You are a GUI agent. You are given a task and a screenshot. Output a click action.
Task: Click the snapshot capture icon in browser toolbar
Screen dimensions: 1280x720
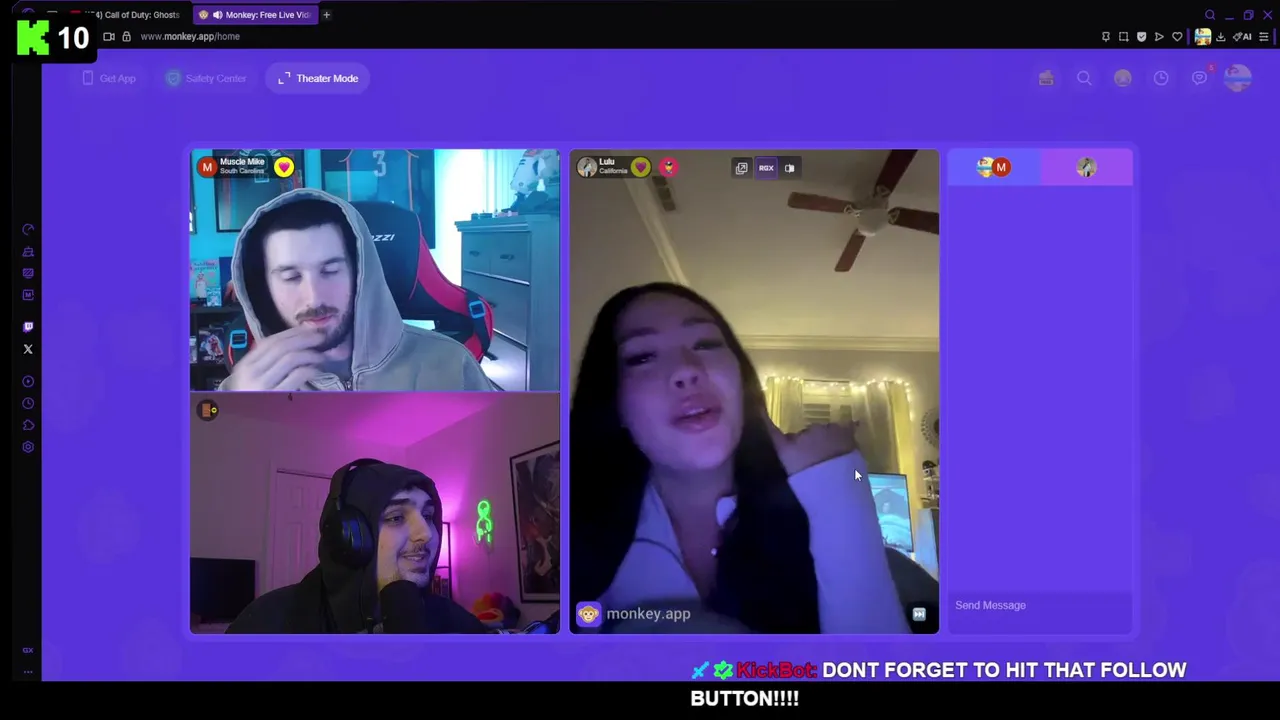1123,37
